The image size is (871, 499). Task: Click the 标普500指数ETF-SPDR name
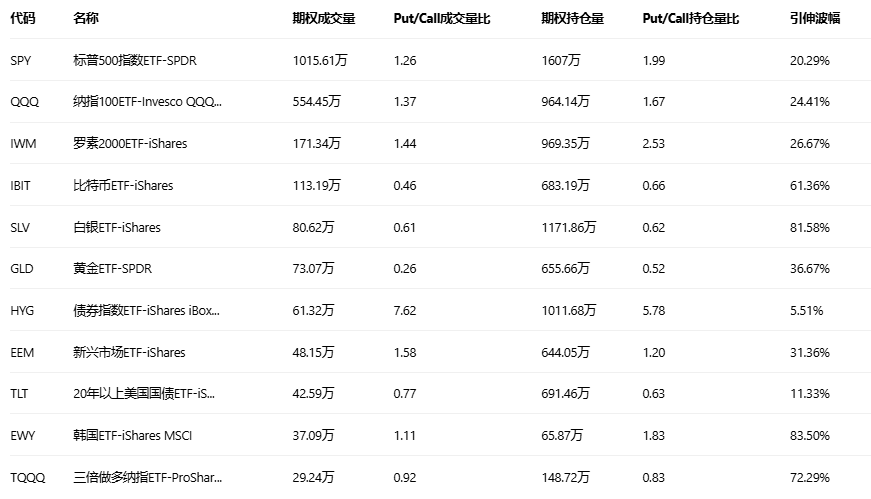(x=135, y=60)
